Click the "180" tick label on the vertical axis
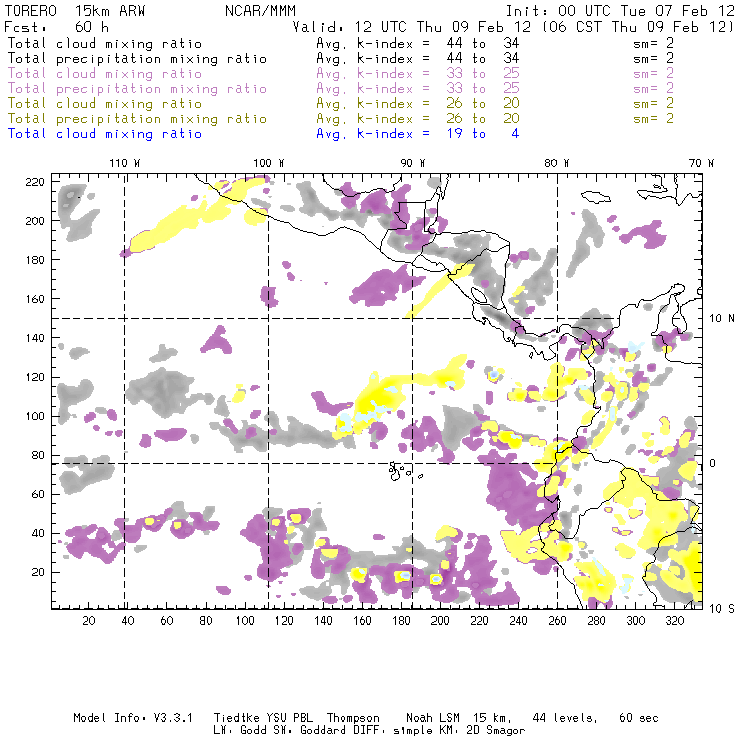This screenshot has height=740, width=740. coord(35,260)
